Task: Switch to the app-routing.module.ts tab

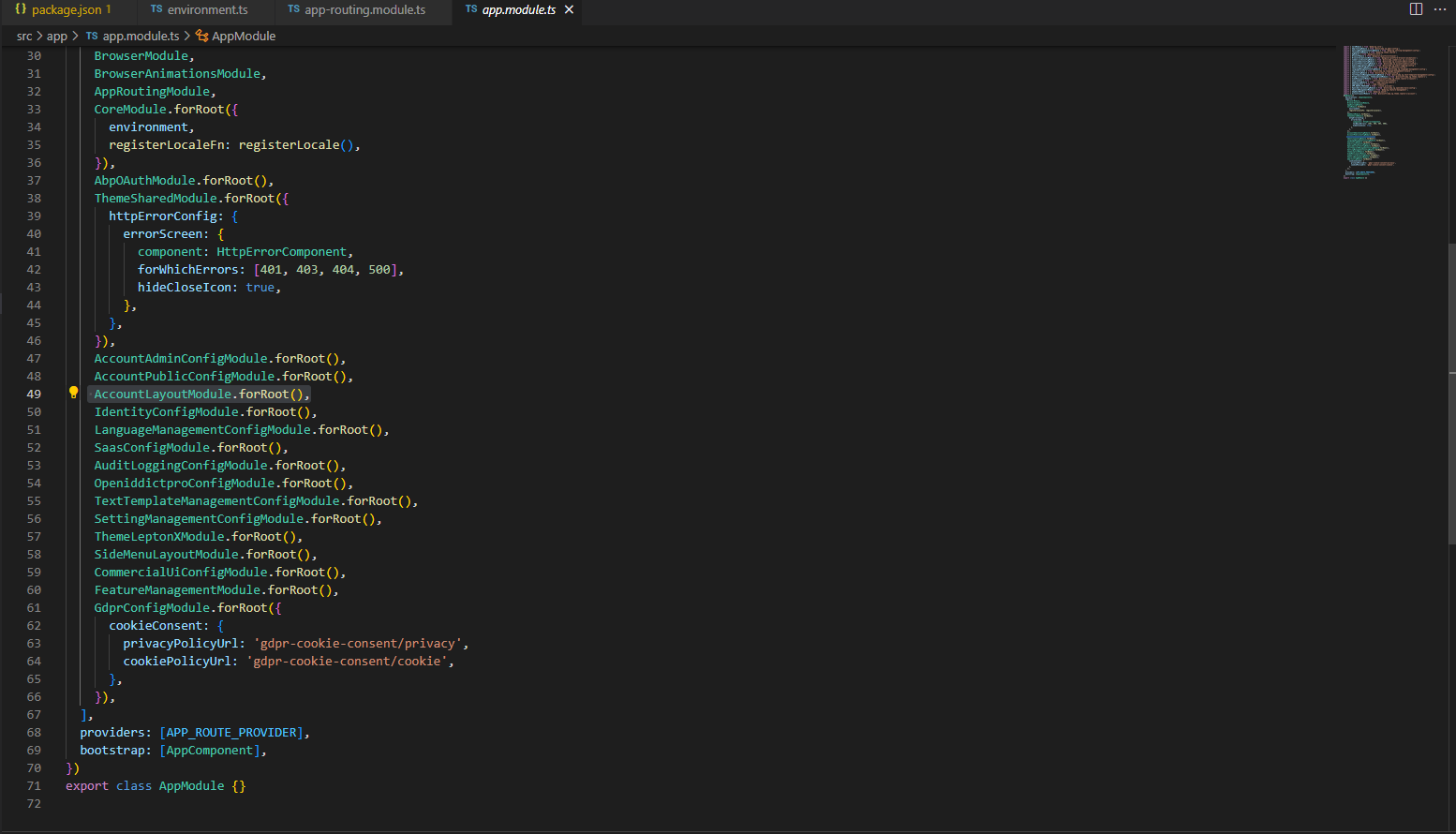Action: coord(364,9)
